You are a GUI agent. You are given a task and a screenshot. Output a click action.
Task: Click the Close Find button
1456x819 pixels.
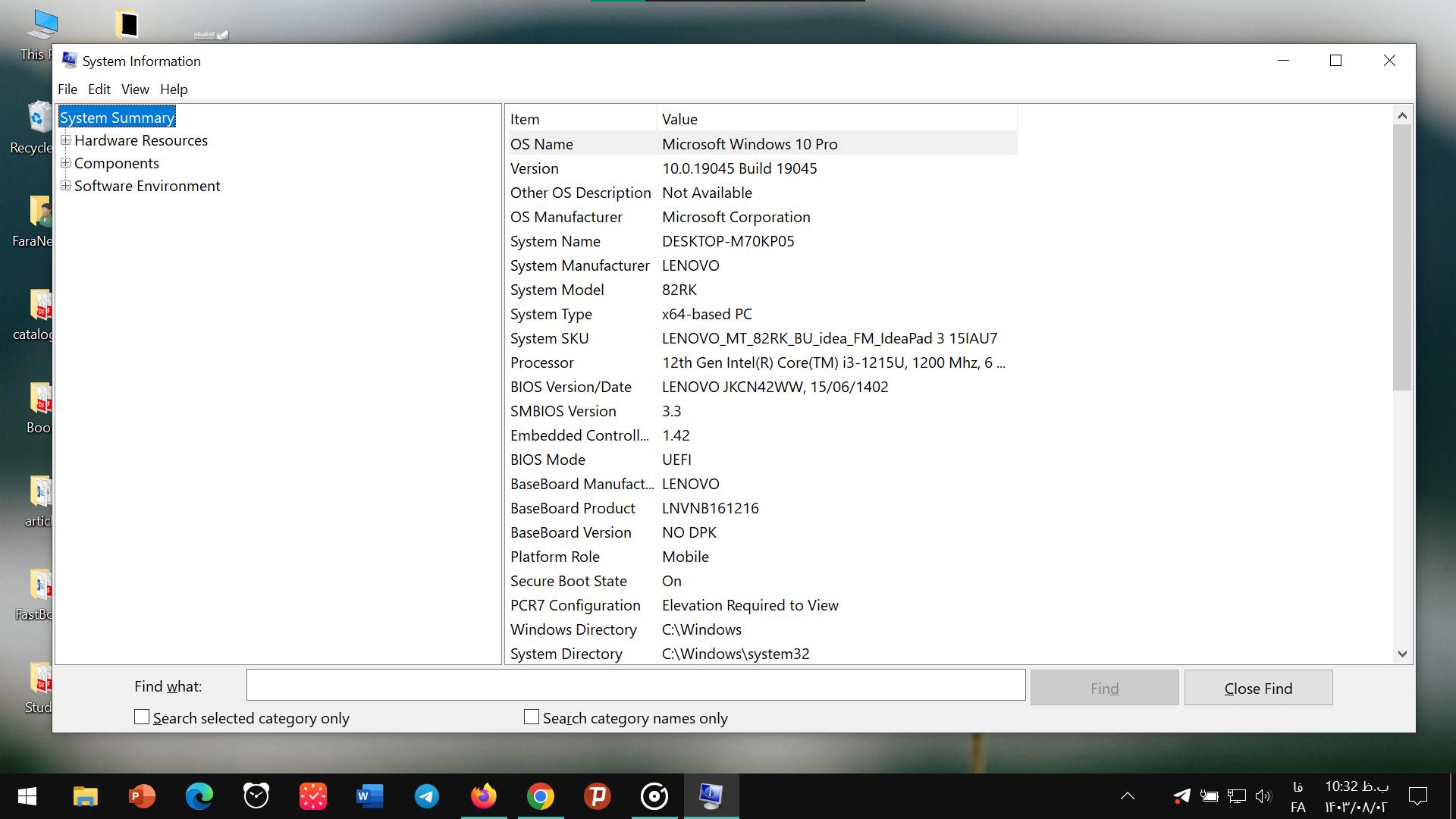point(1258,687)
